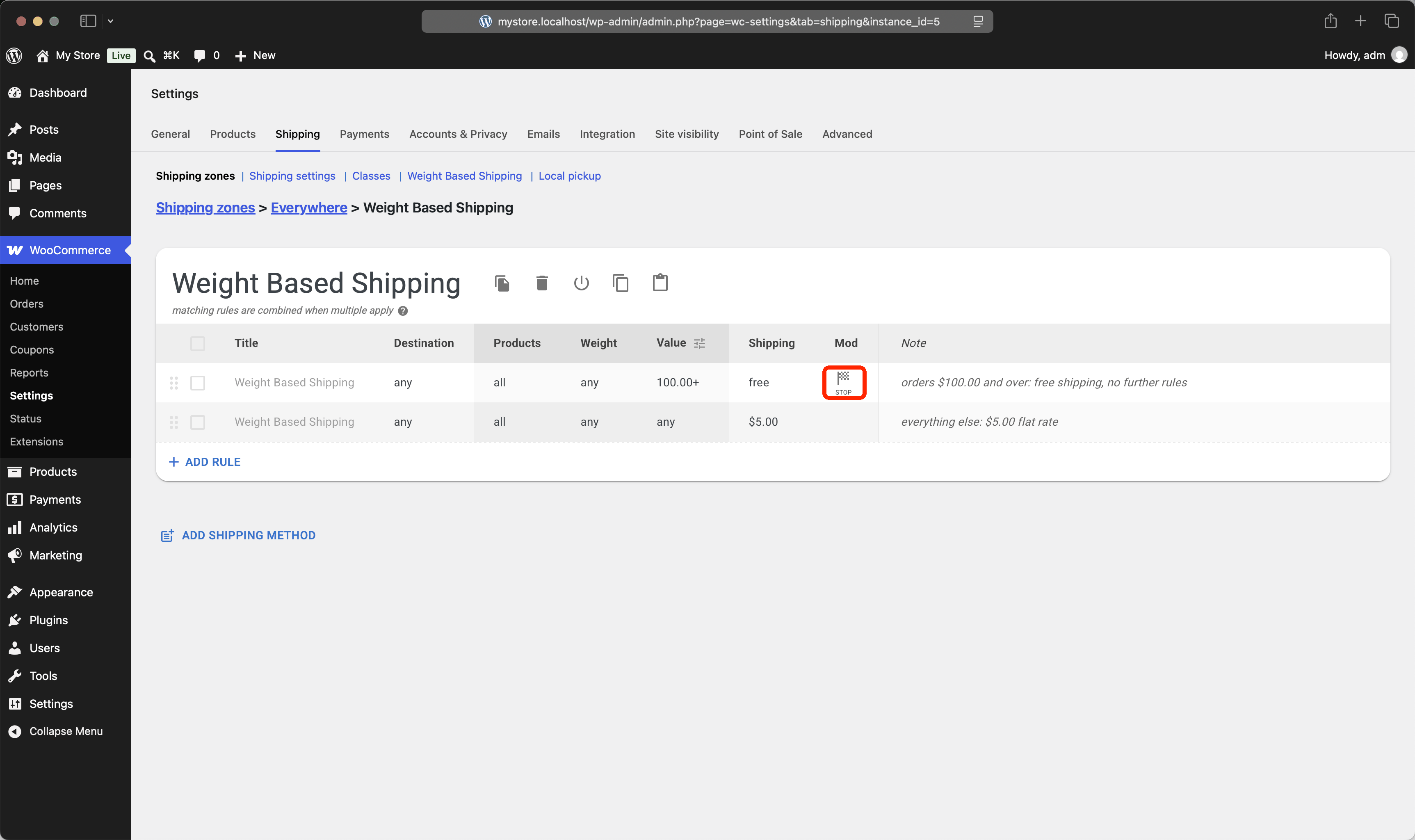Grab drag handle of the $5.00 rule
This screenshot has height=840, width=1415.
[x=174, y=422]
